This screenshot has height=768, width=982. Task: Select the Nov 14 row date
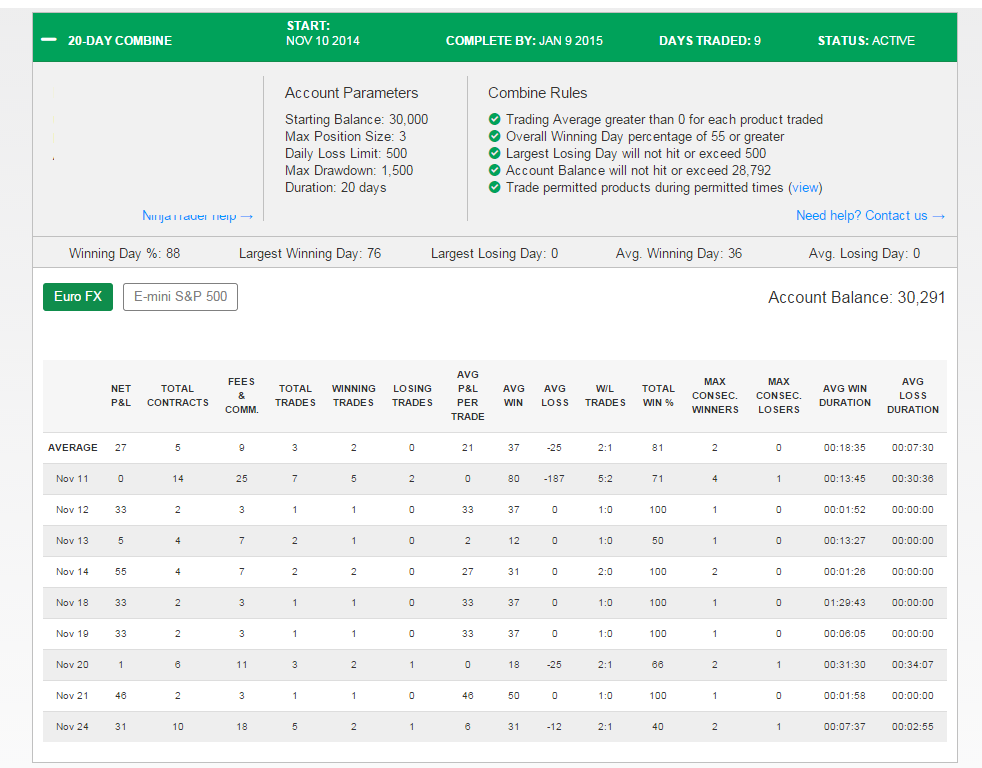(x=72, y=571)
